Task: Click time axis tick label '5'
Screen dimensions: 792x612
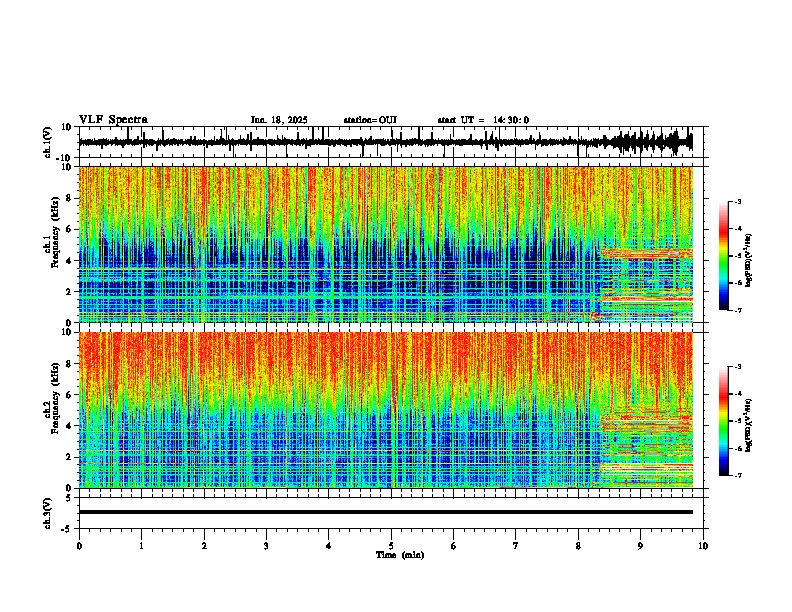Action: click(x=391, y=546)
